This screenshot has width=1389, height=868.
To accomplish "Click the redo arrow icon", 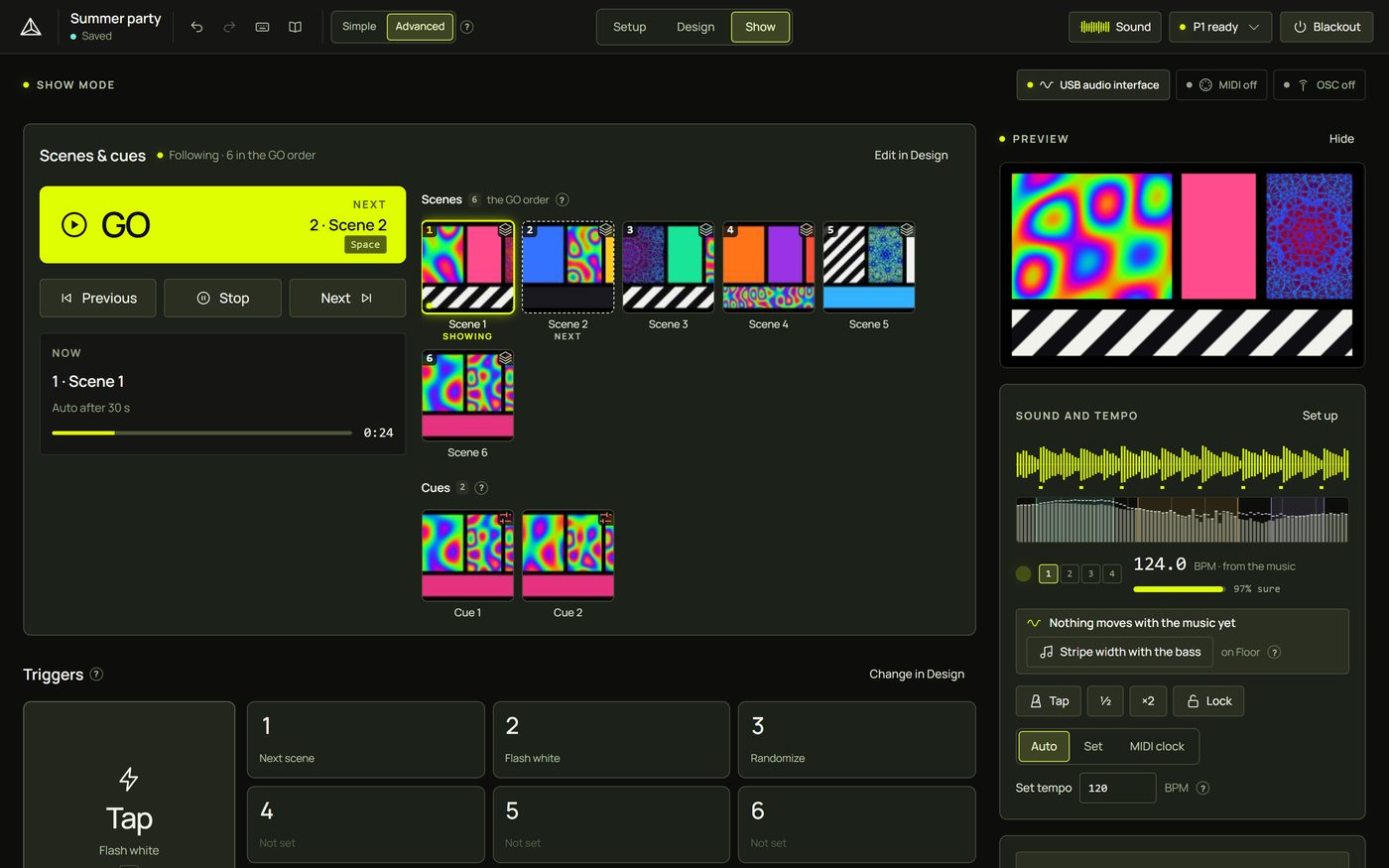I will pos(229,27).
